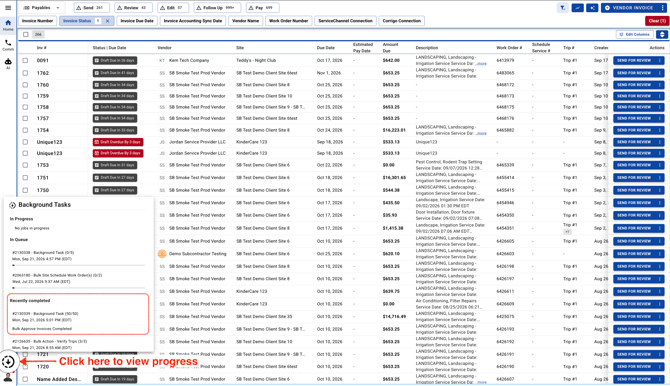Toggle the select-all invoices checkbox

pyautogui.click(x=26, y=35)
